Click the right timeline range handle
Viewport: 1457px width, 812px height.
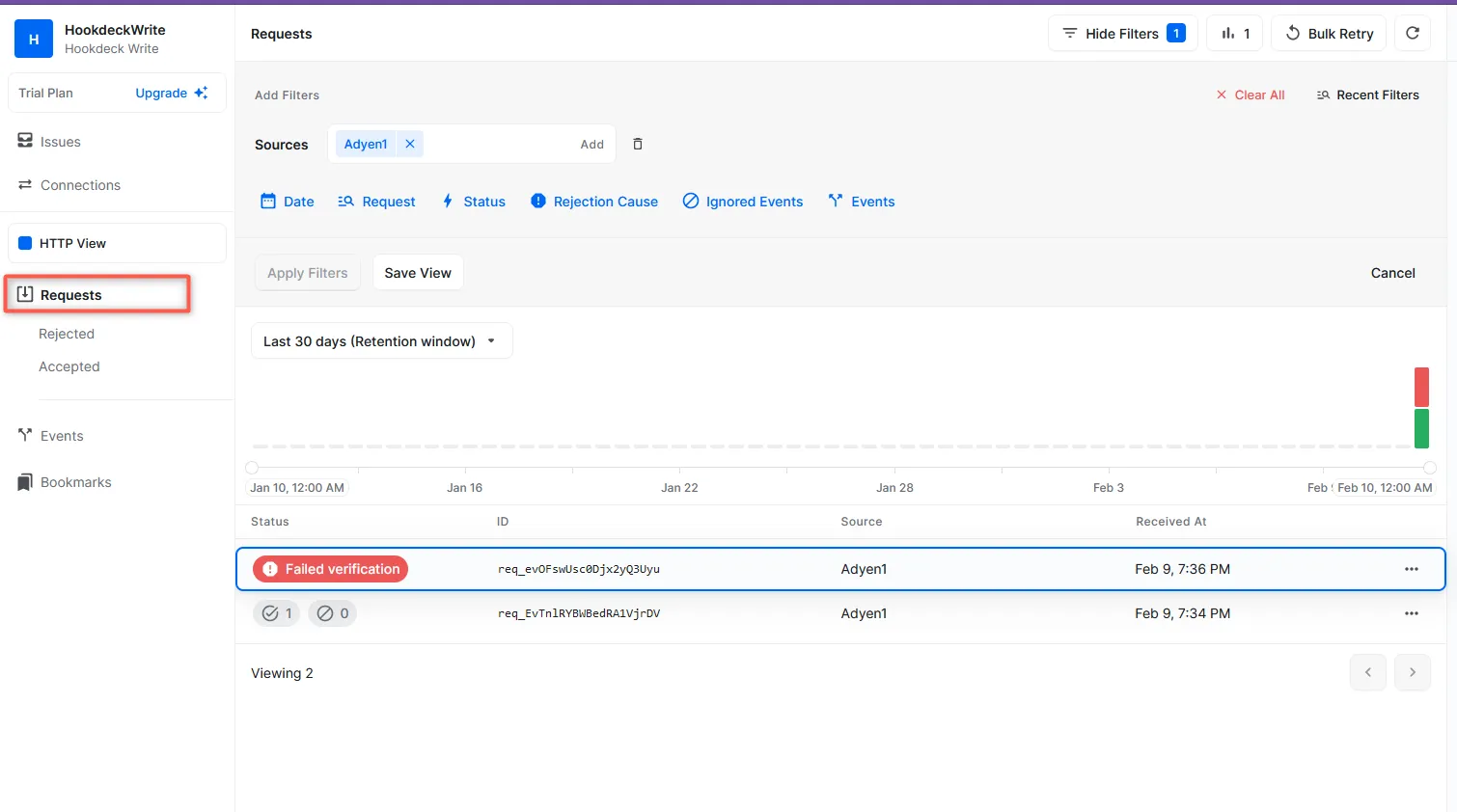(x=1430, y=468)
